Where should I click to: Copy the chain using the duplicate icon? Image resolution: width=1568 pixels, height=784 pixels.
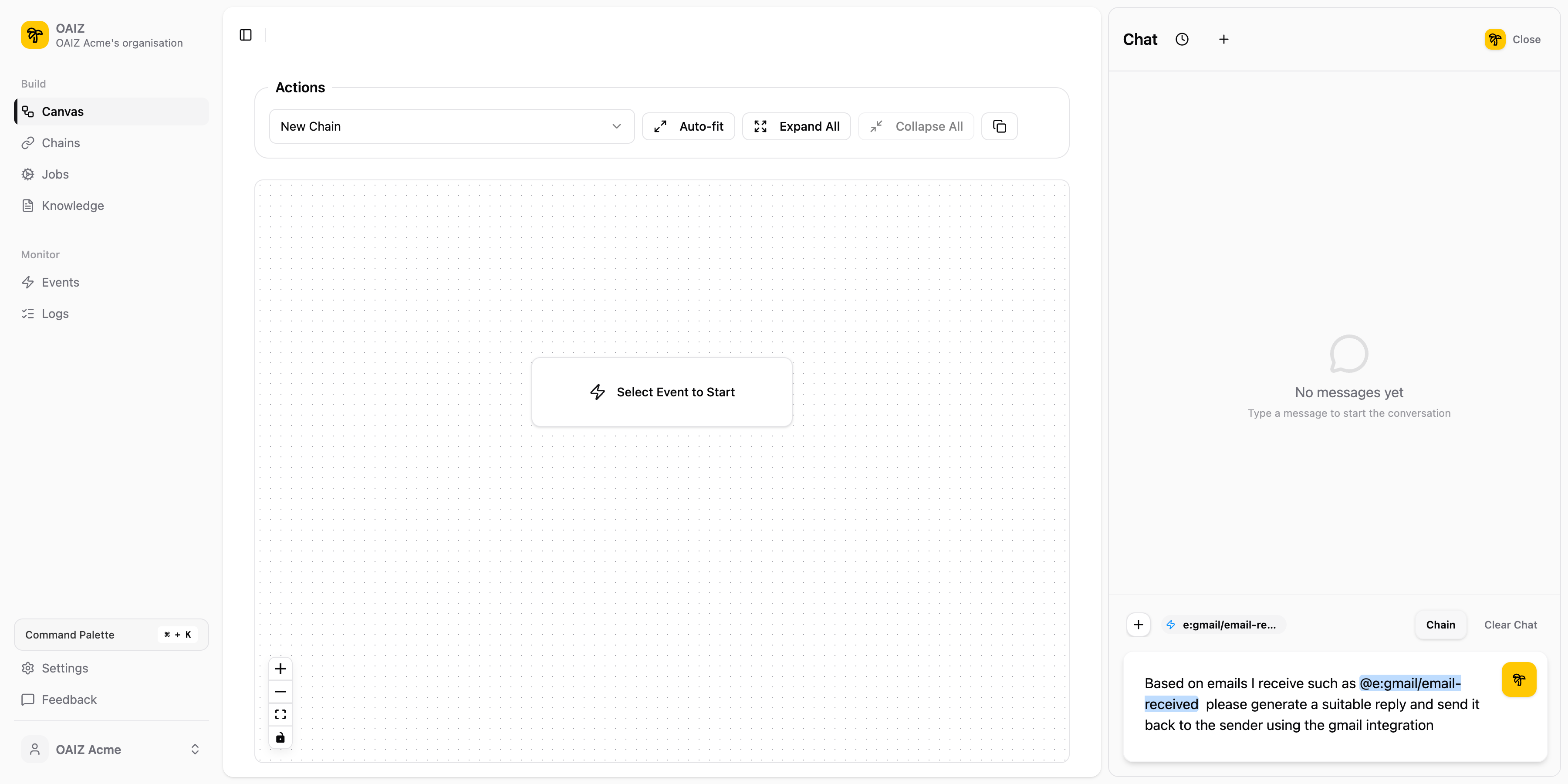(x=999, y=126)
